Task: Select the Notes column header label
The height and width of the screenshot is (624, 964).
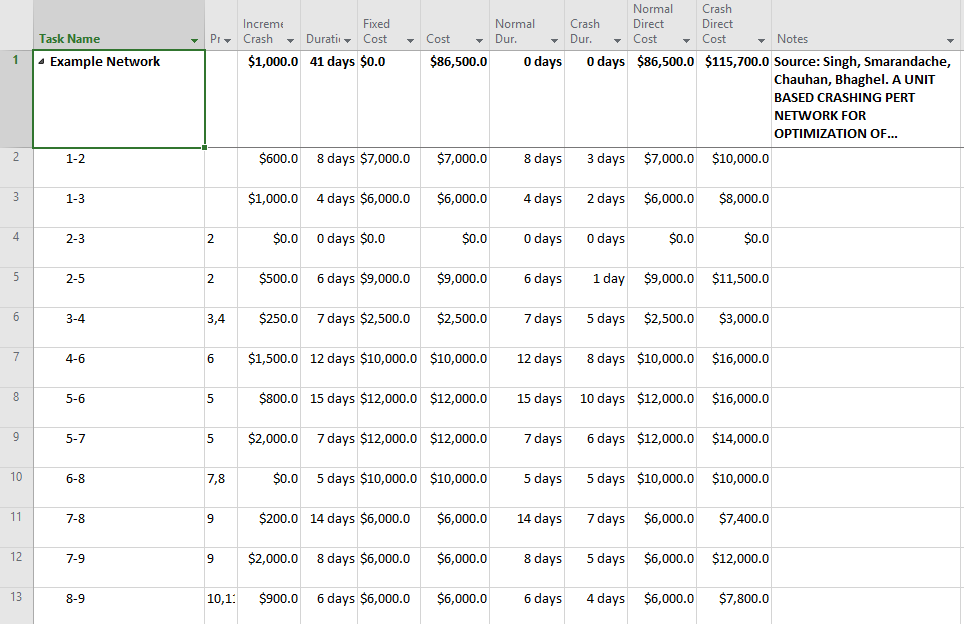Action: click(792, 39)
